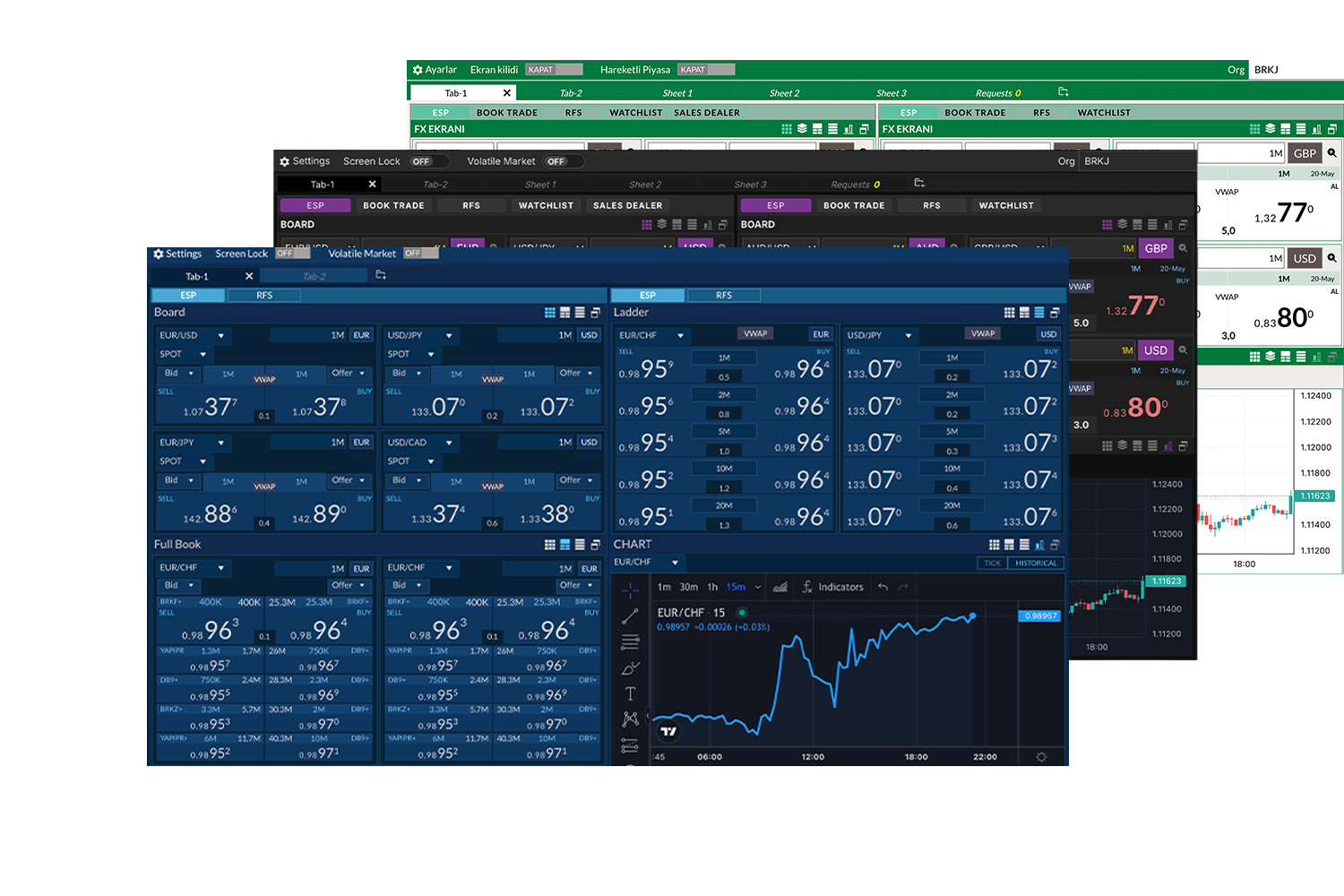Open Settings gear in the blue window
The image size is (1344, 896).
click(159, 254)
